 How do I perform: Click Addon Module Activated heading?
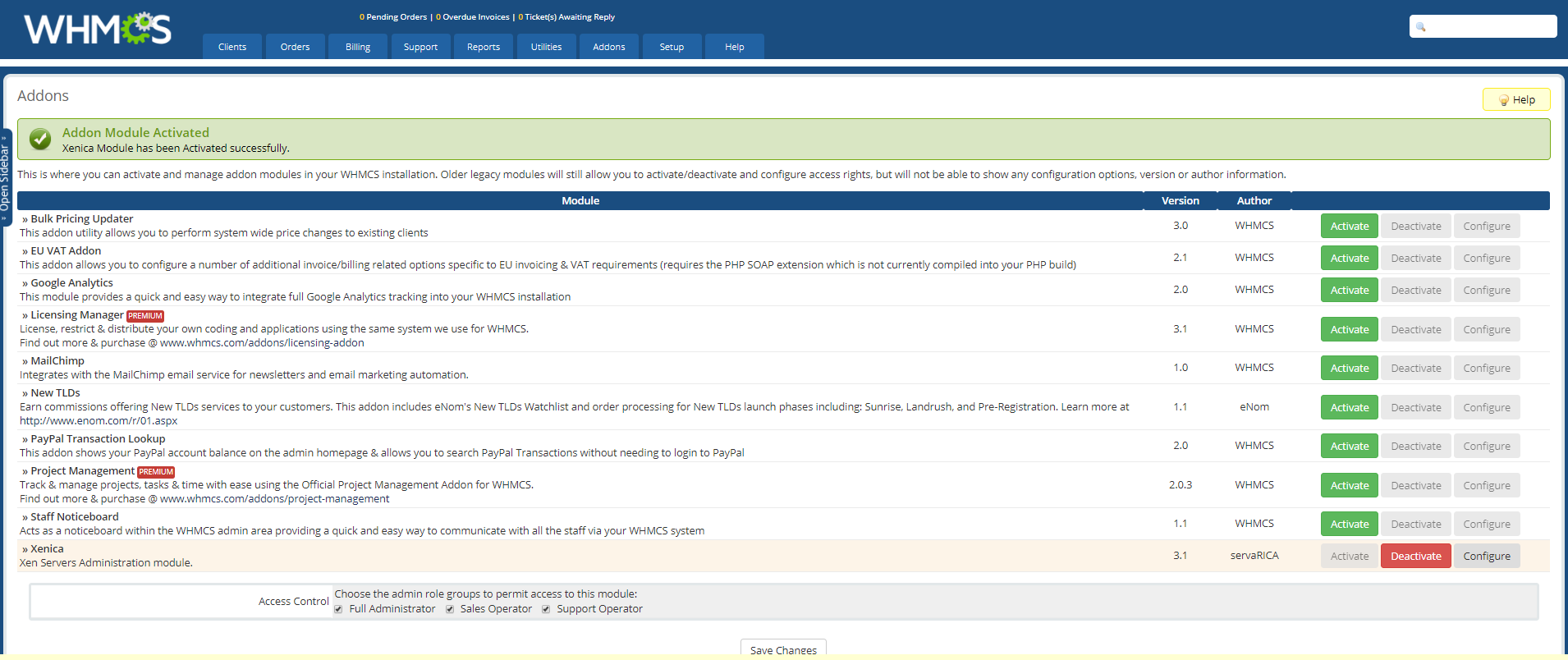[135, 133]
